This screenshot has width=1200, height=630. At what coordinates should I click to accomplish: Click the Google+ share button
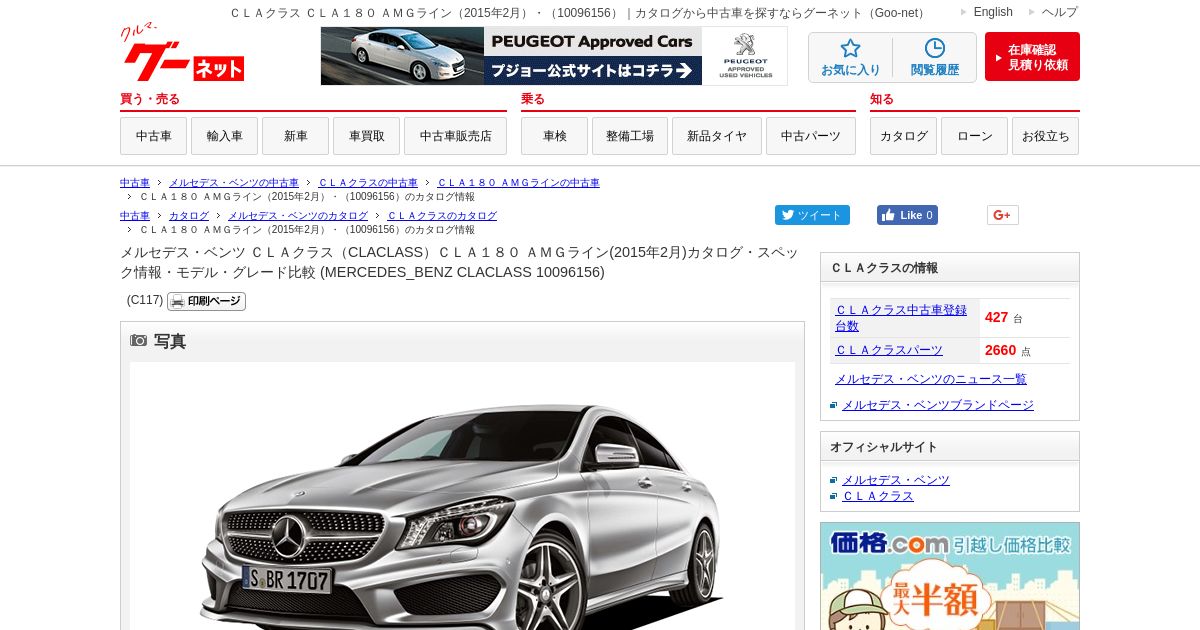(1002, 215)
